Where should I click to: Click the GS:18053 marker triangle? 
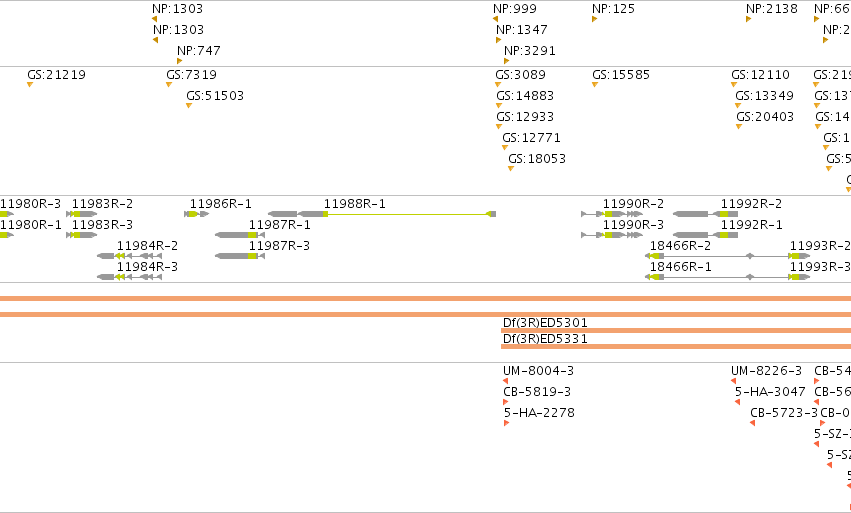(511, 169)
